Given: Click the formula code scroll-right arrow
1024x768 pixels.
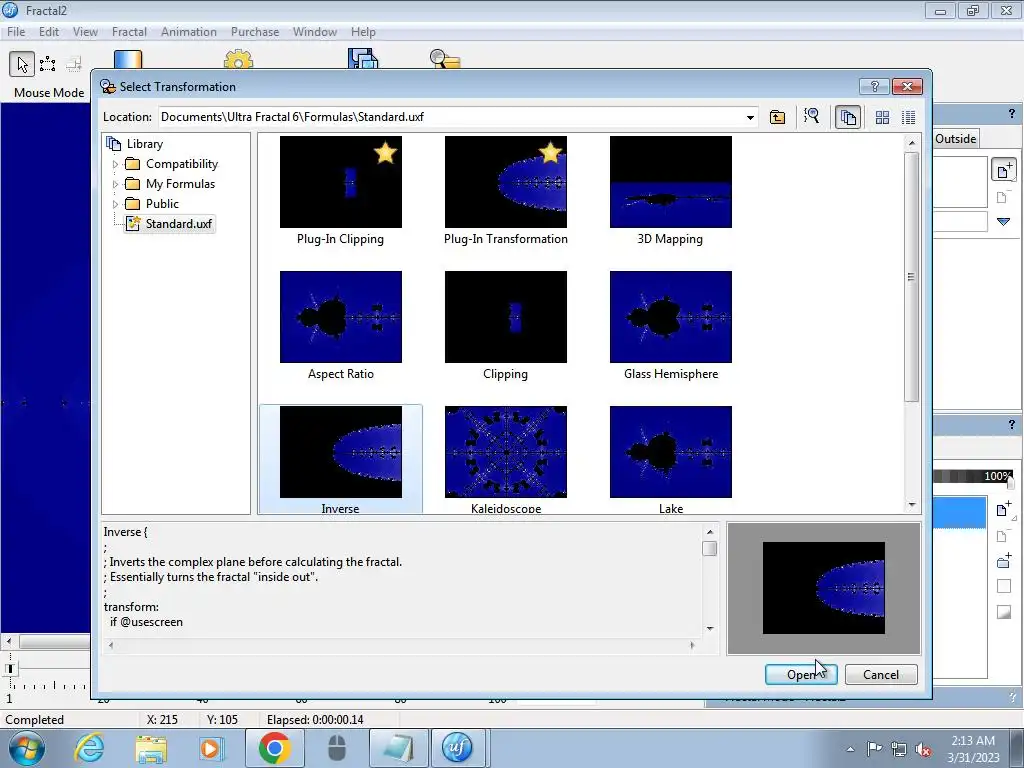Looking at the screenshot, I should click(x=692, y=645).
